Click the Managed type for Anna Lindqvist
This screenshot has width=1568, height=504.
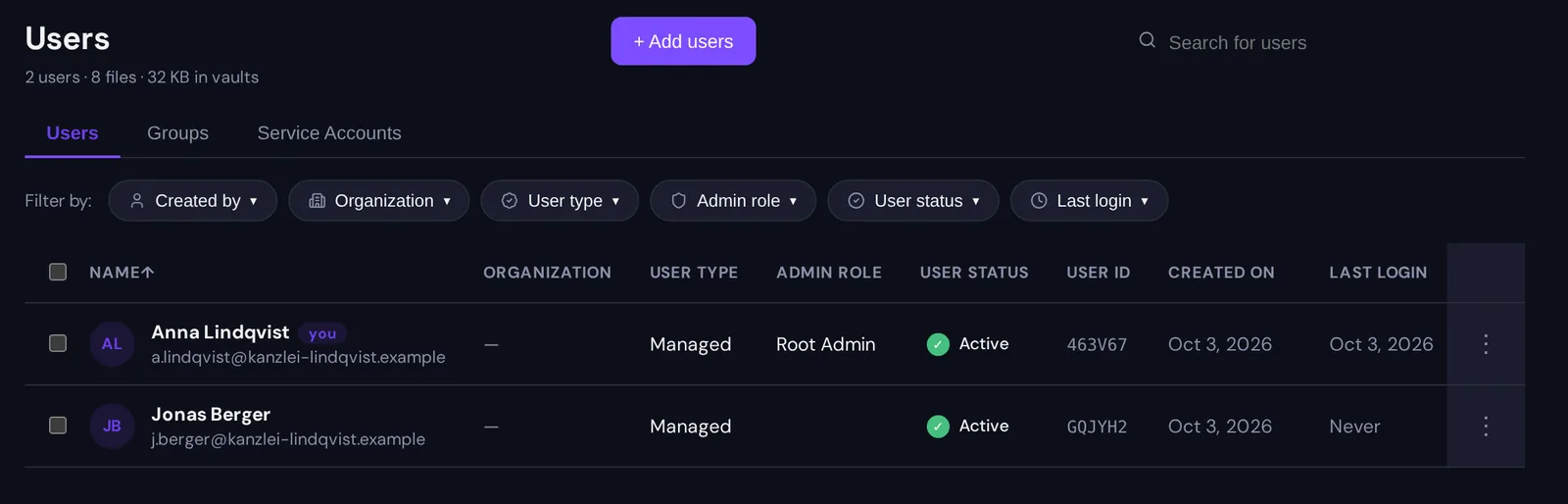coord(690,344)
